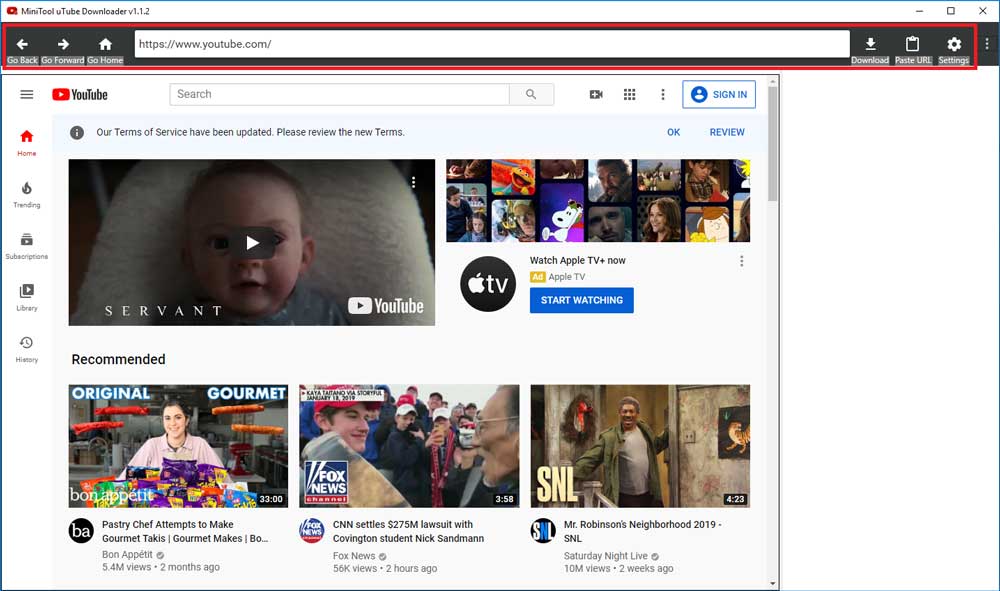Click the Apple TV+ banner collage

(598, 201)
